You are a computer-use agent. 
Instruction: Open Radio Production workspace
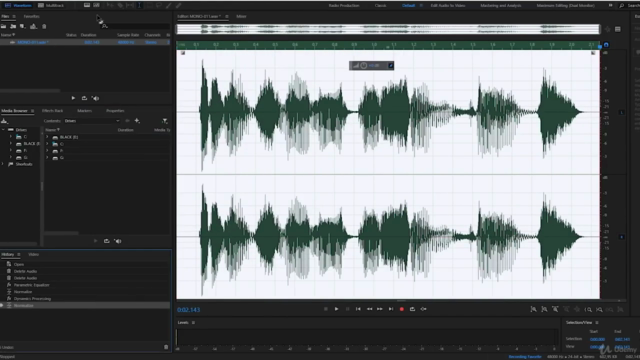point(344,5)
